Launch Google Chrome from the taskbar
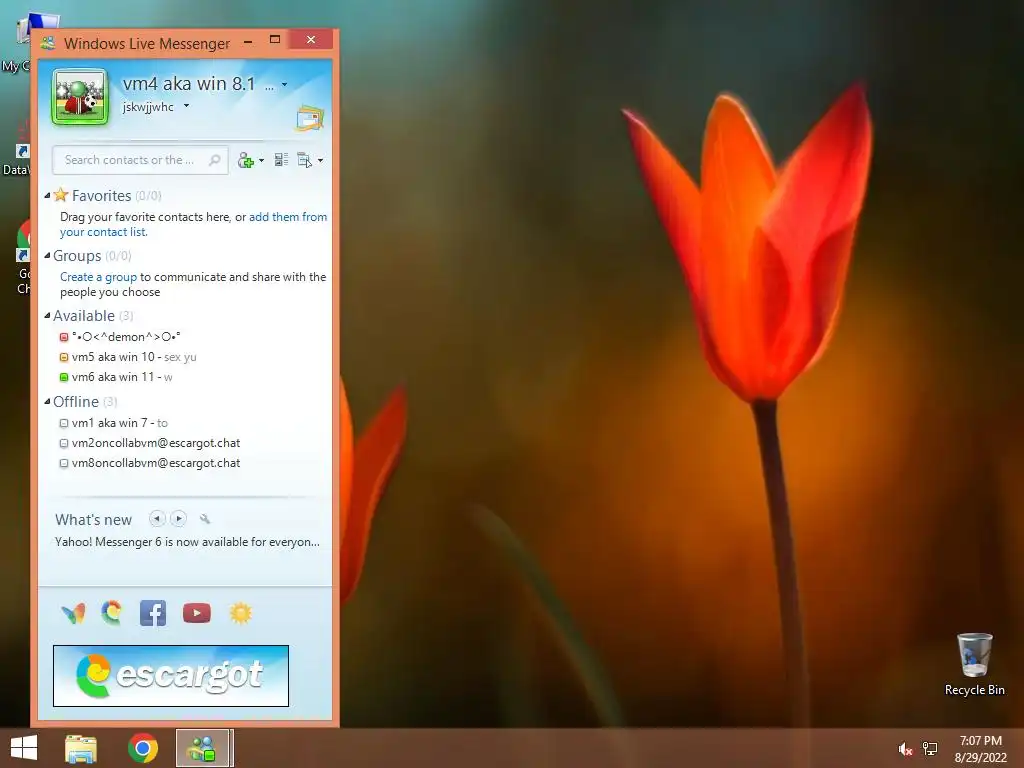1024x768 pixels. [x=142, y=748]
